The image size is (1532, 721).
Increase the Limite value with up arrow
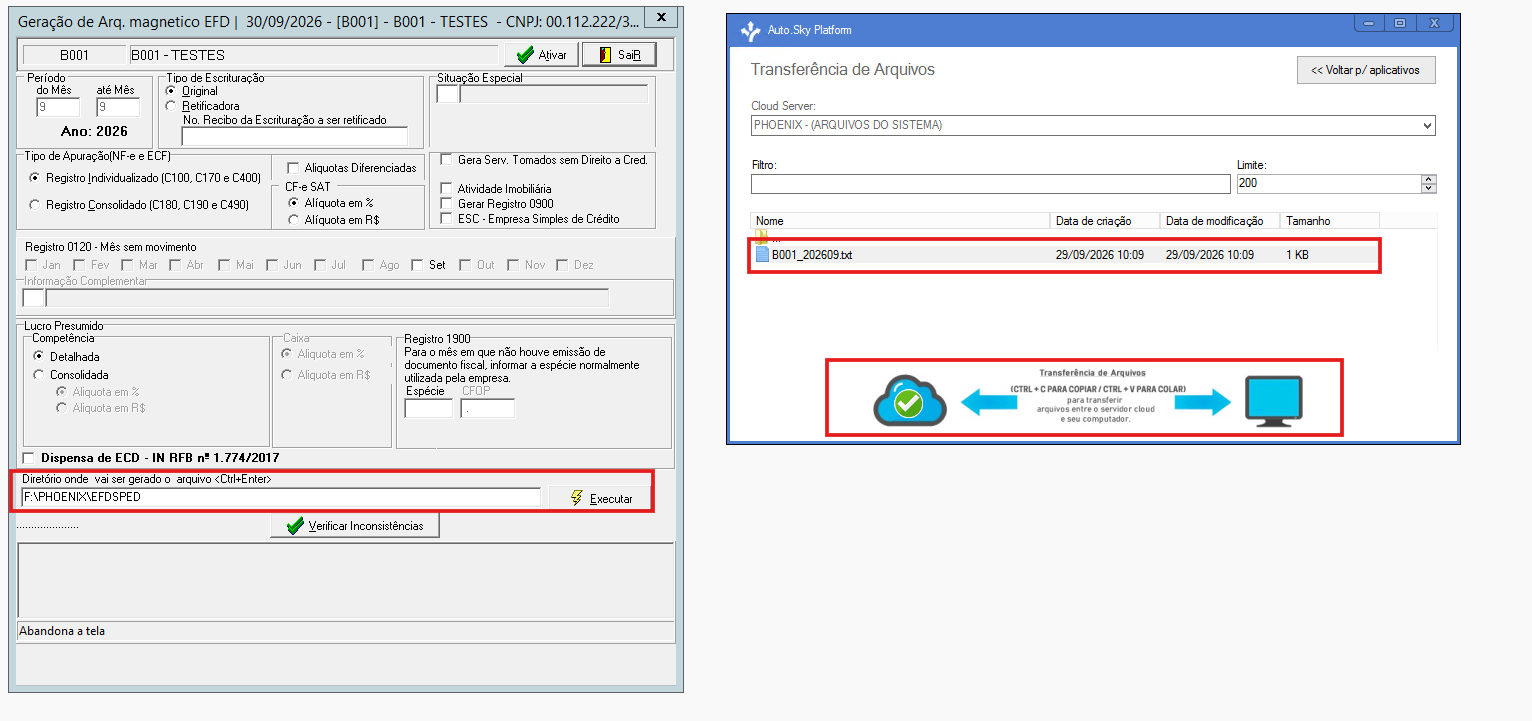pyautogui.click(x=1428, y=179)
